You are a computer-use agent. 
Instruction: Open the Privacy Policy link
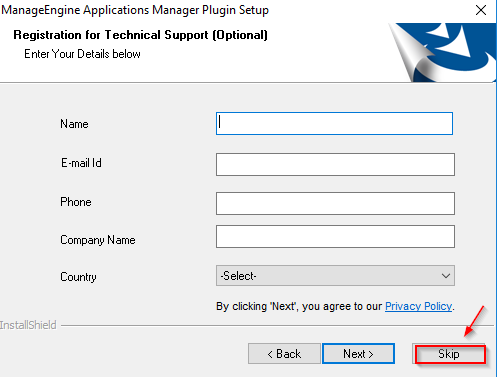(419, 306)
